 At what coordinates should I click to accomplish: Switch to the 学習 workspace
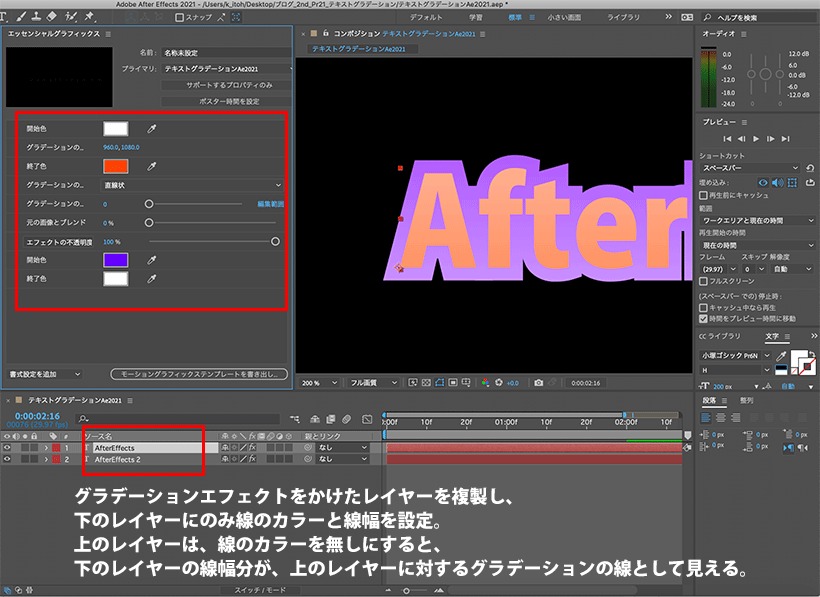[475, 17]
